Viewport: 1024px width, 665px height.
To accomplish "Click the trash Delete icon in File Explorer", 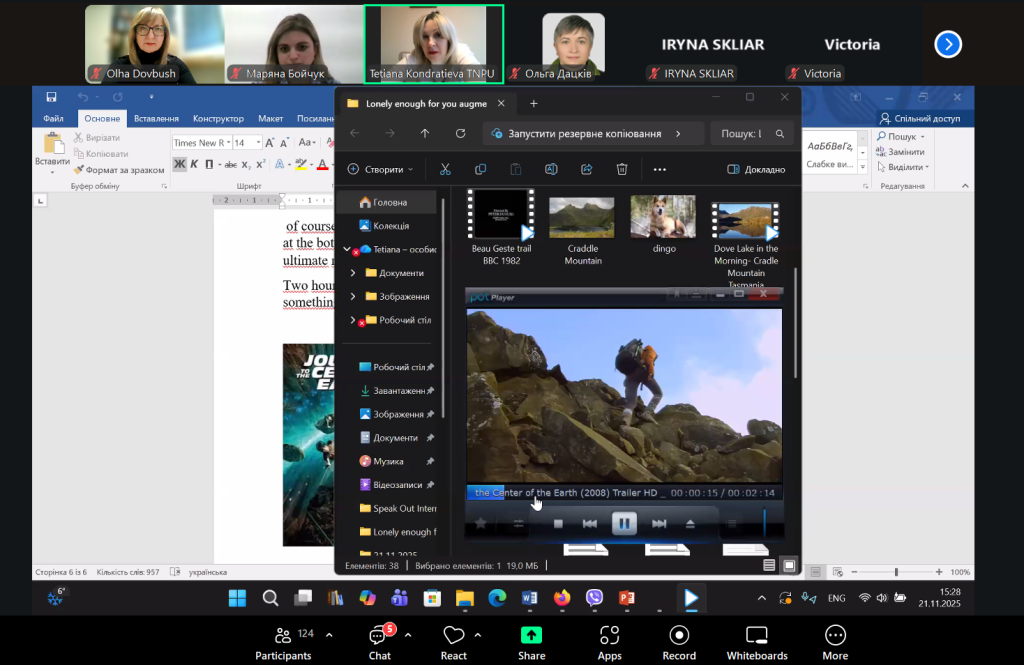I will [x=622, y=170].
